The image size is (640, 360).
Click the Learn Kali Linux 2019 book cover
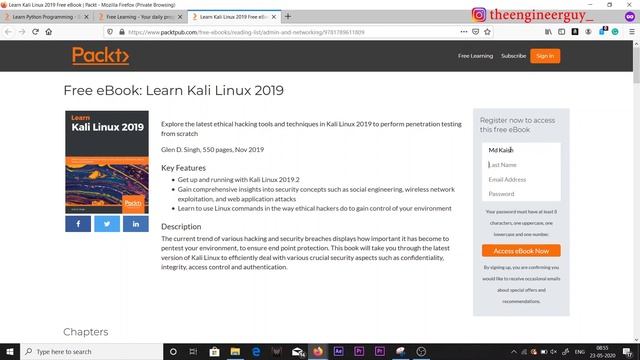pyautogui.click(x=107, y=162)
